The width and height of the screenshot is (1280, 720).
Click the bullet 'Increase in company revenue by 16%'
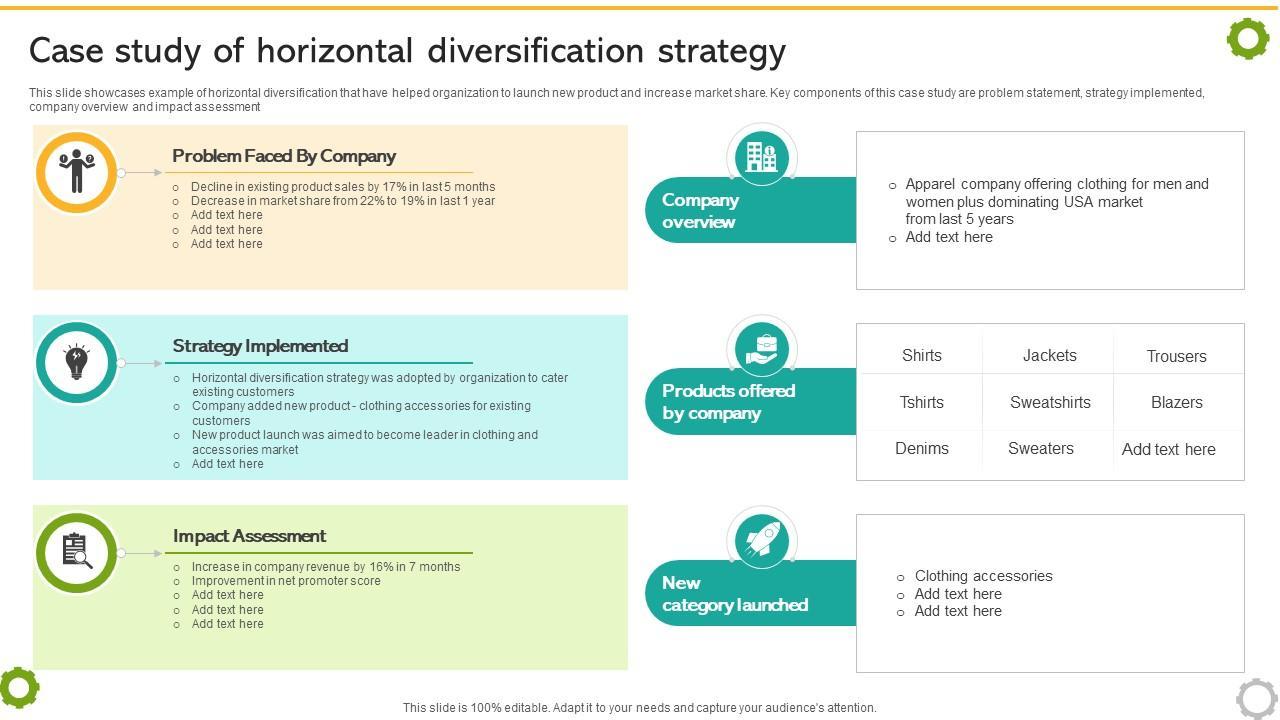point(326,567)
